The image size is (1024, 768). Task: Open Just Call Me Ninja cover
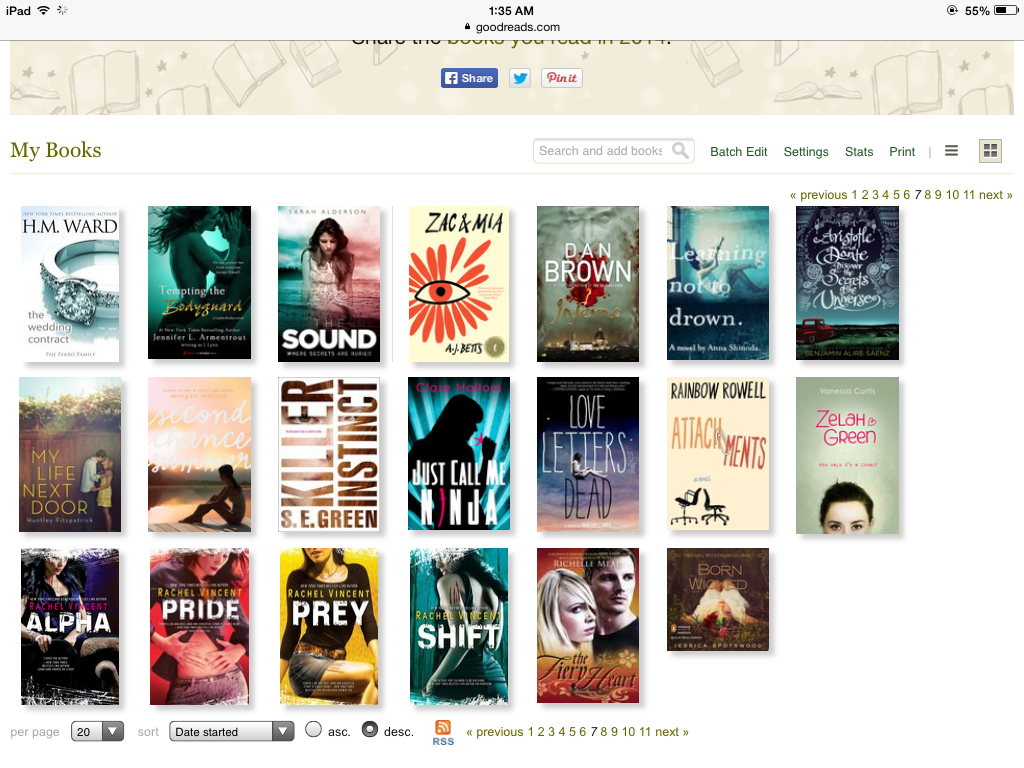point(458,454)
